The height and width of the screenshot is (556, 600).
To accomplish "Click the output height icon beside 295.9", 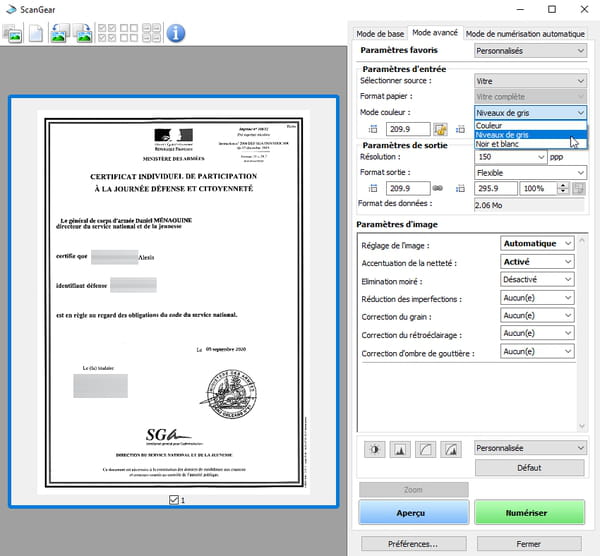I will coord(460,188).
